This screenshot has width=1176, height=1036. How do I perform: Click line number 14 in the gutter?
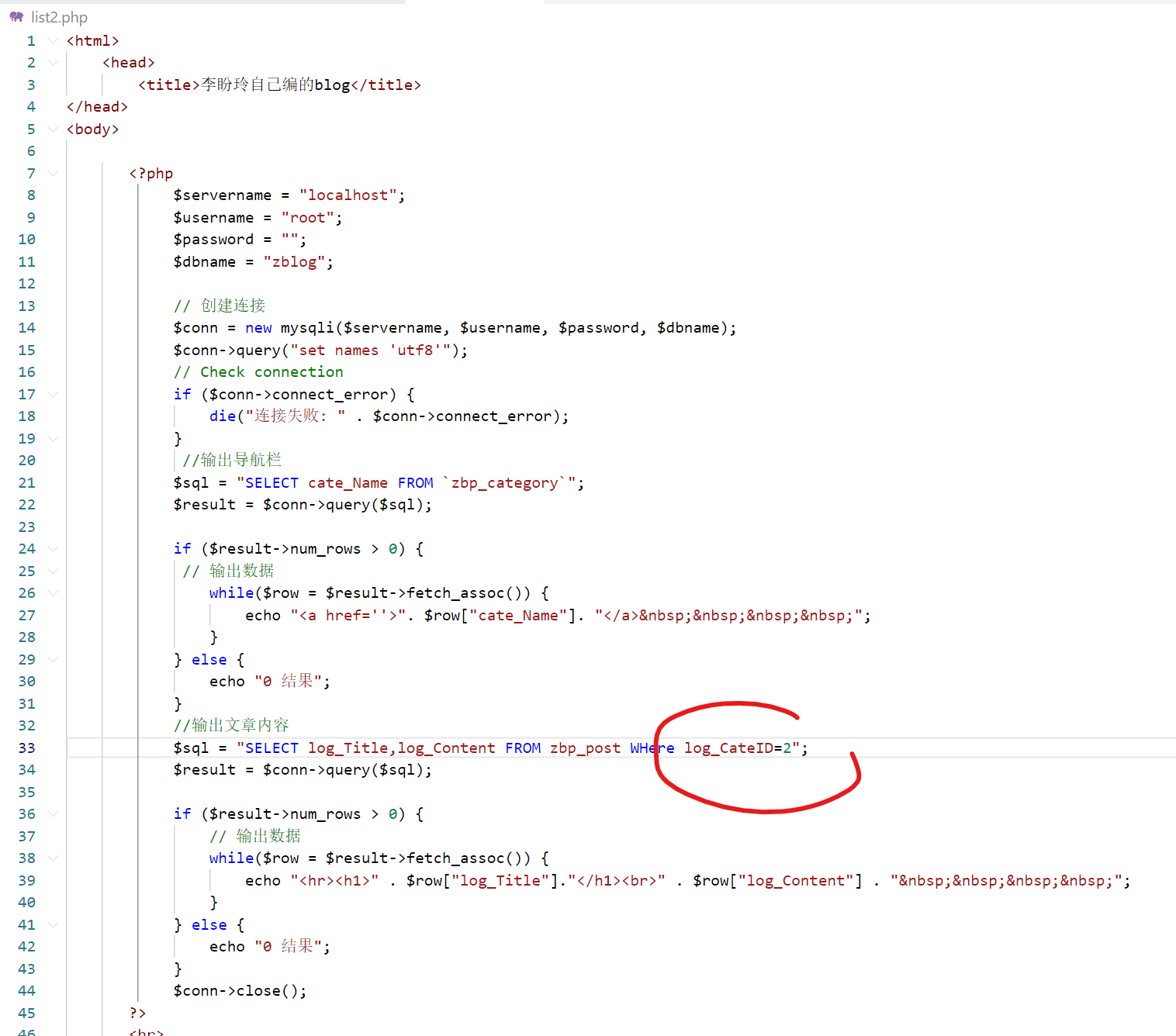point(26,327)
